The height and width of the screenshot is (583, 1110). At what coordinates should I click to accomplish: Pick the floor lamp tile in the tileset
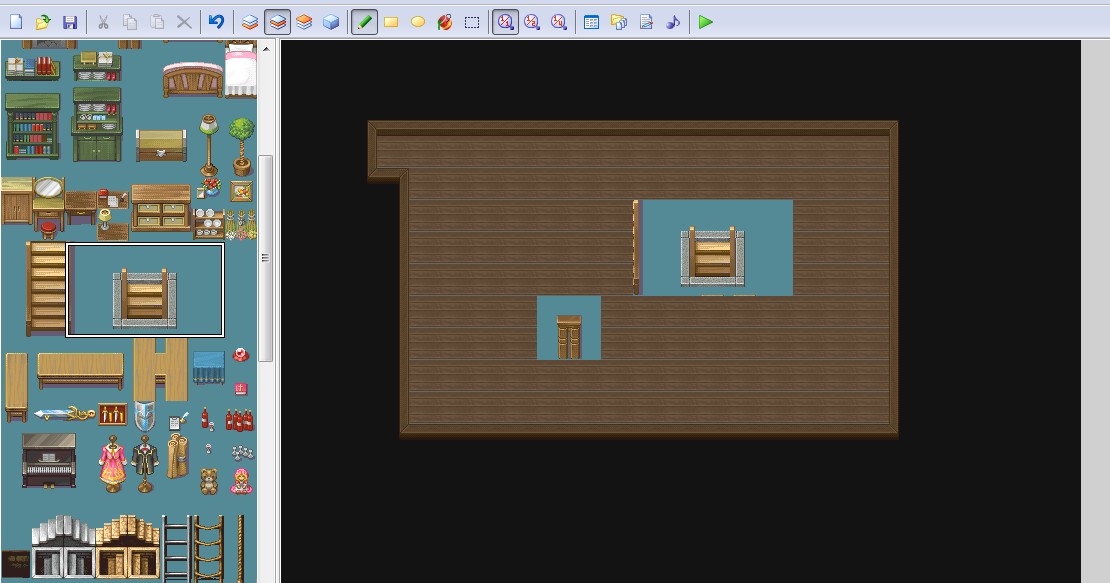pyautogui.click(x=209, y=145)
